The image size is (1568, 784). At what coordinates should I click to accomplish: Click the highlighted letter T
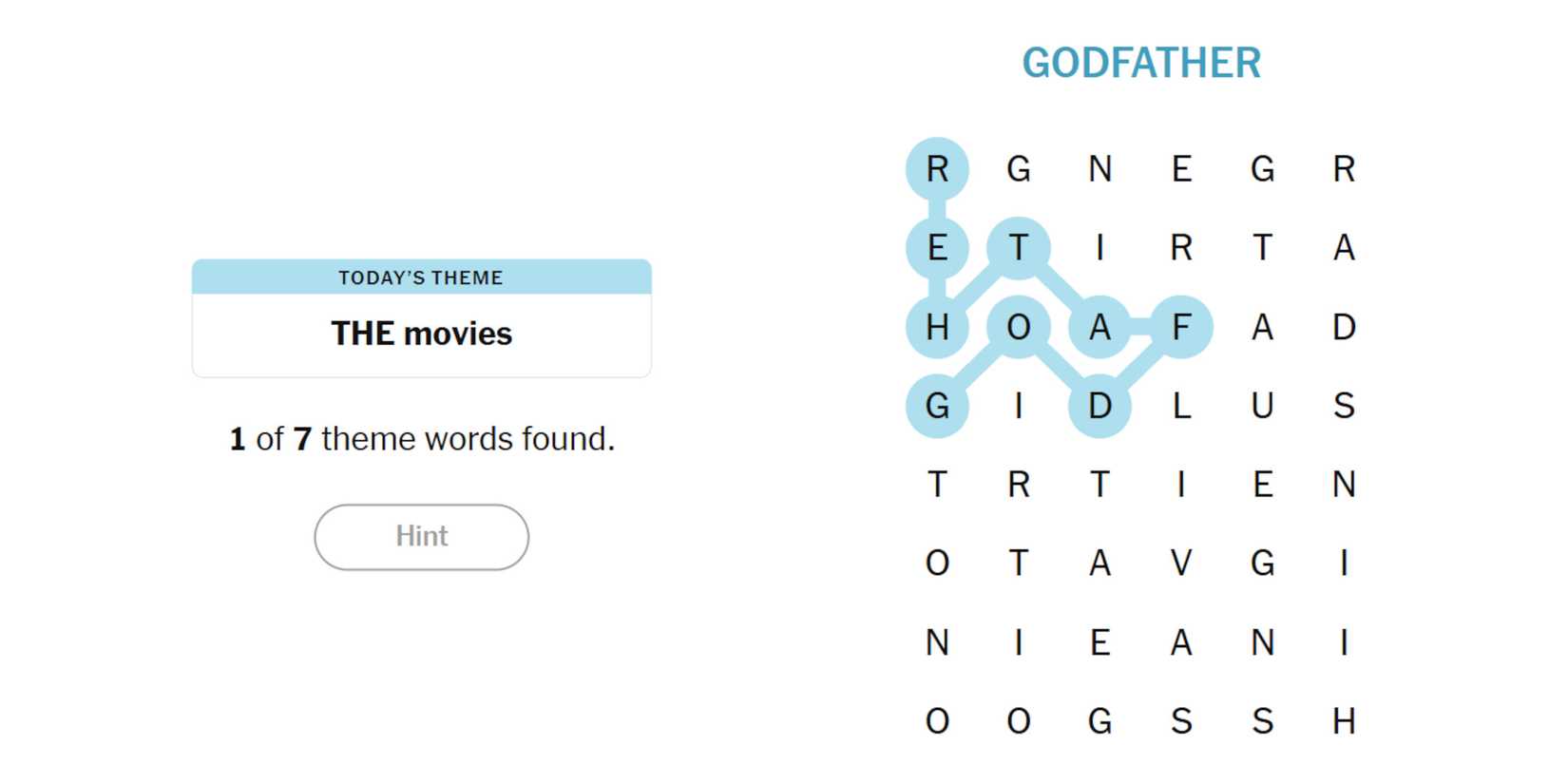[x=1019, y=248]
